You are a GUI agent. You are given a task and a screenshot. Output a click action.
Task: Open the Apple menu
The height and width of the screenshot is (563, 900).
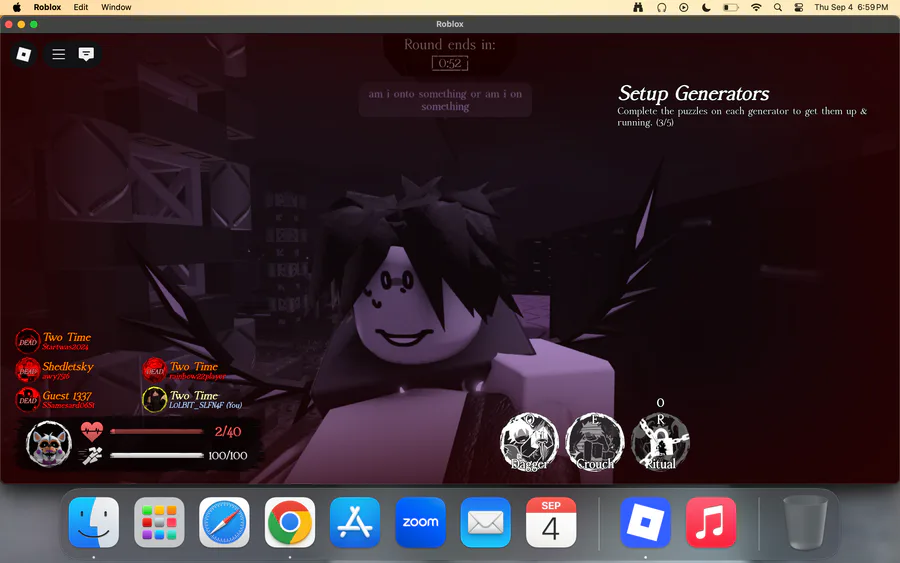(x=17, y=7)
